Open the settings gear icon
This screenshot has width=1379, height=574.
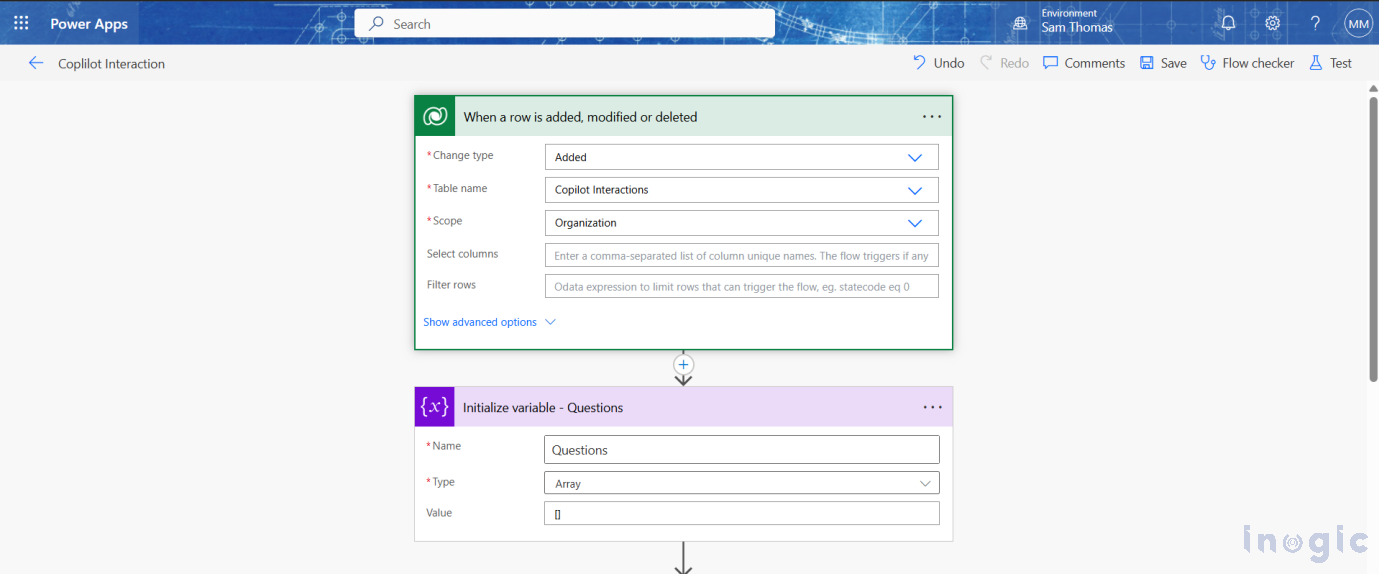[x=1272, y=23]
